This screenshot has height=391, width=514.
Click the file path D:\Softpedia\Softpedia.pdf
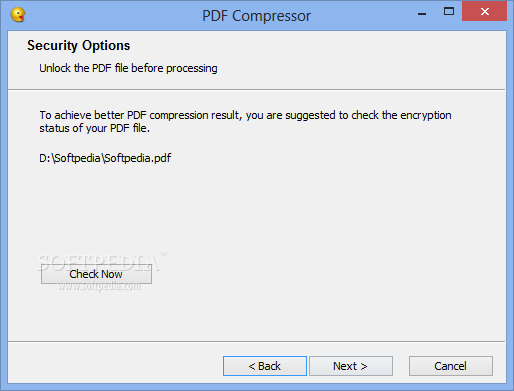105,158
